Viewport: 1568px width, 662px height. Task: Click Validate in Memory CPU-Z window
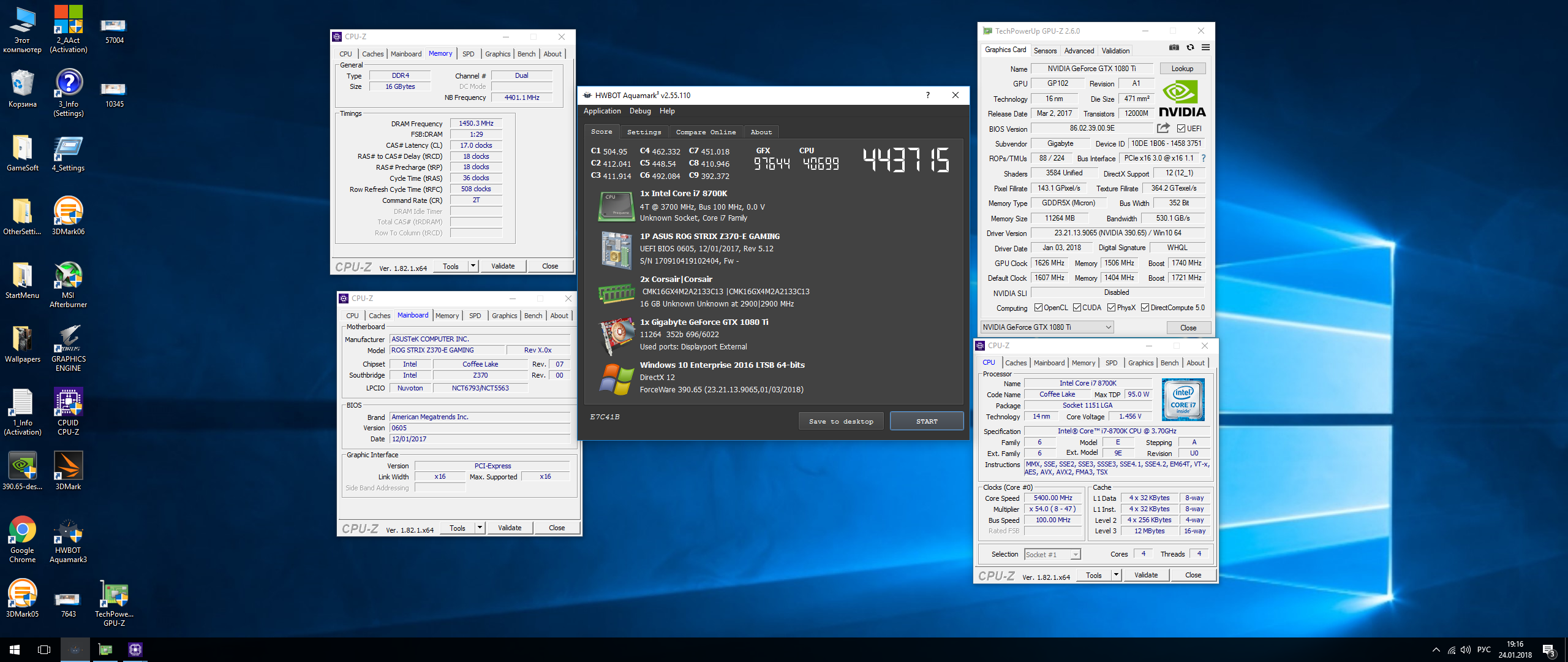coord(503,266)
